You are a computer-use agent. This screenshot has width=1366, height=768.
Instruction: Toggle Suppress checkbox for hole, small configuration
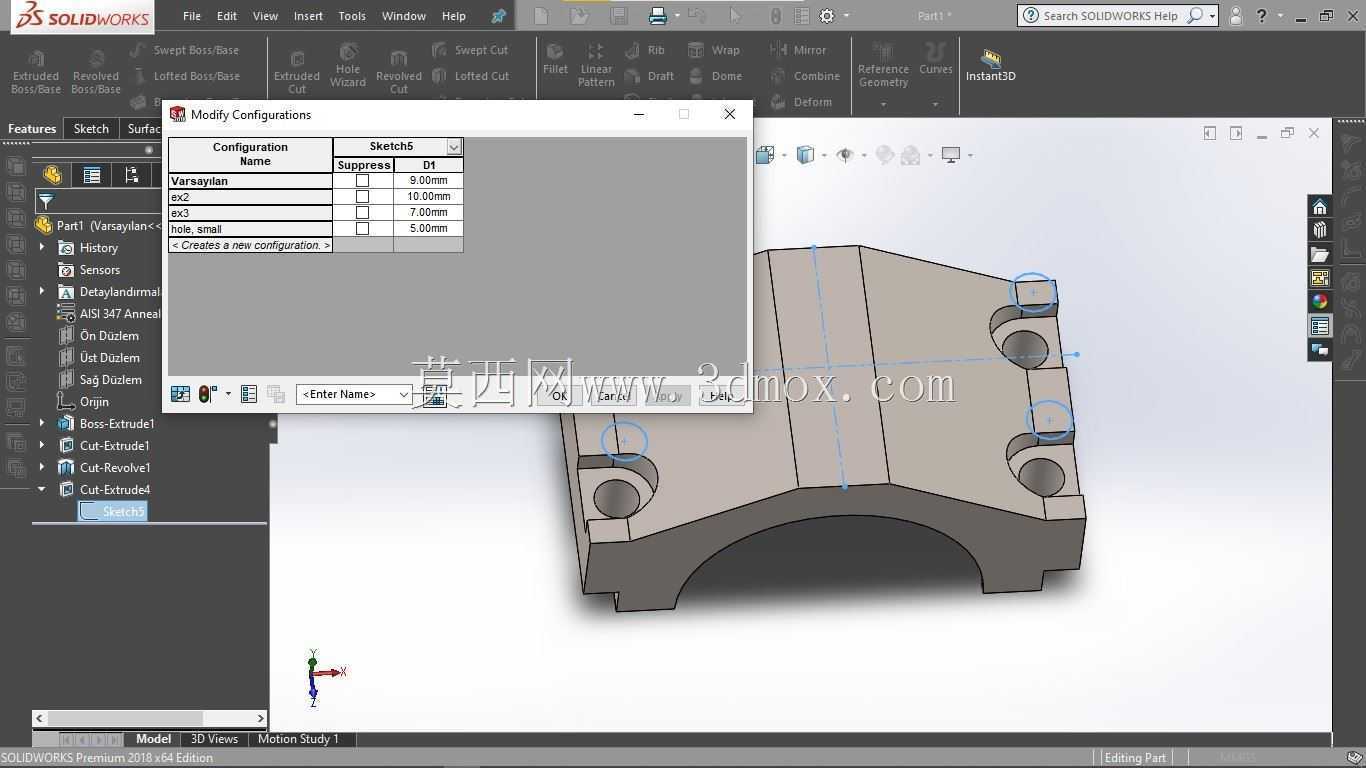pyautogui.click(x=362, y=229)
